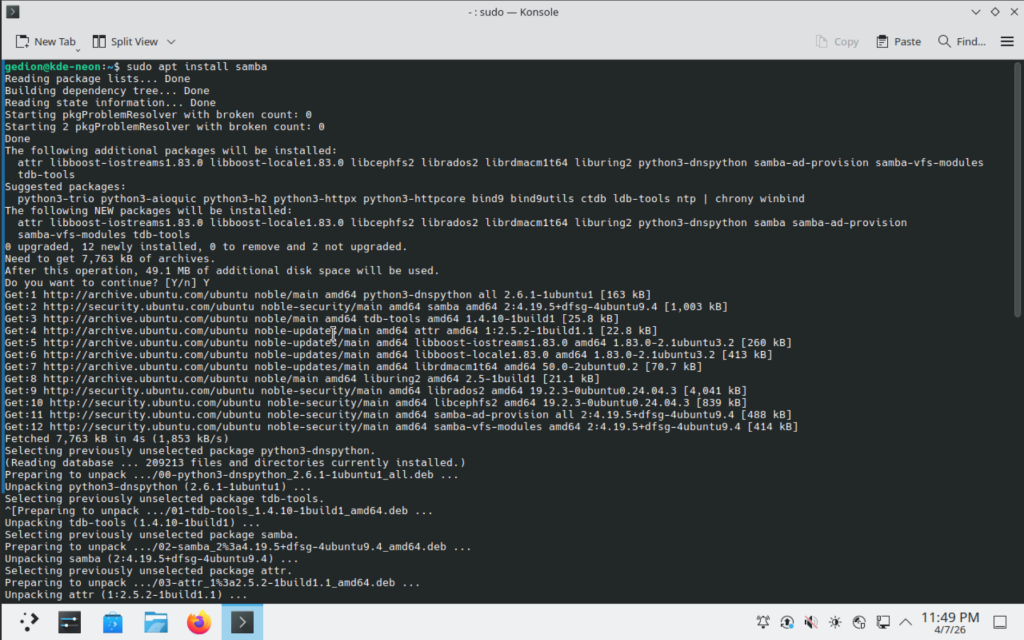
Task: Unmute audio via the muted volume icon
Action: point(810,621)
